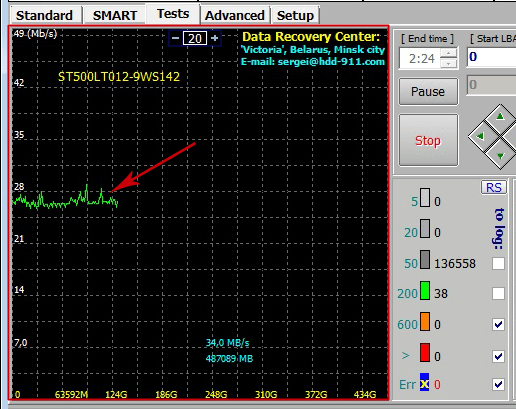Toggle the 200 ms log checkbox
This screenshot has width=516, height=409.
click(x=498, y=294)
